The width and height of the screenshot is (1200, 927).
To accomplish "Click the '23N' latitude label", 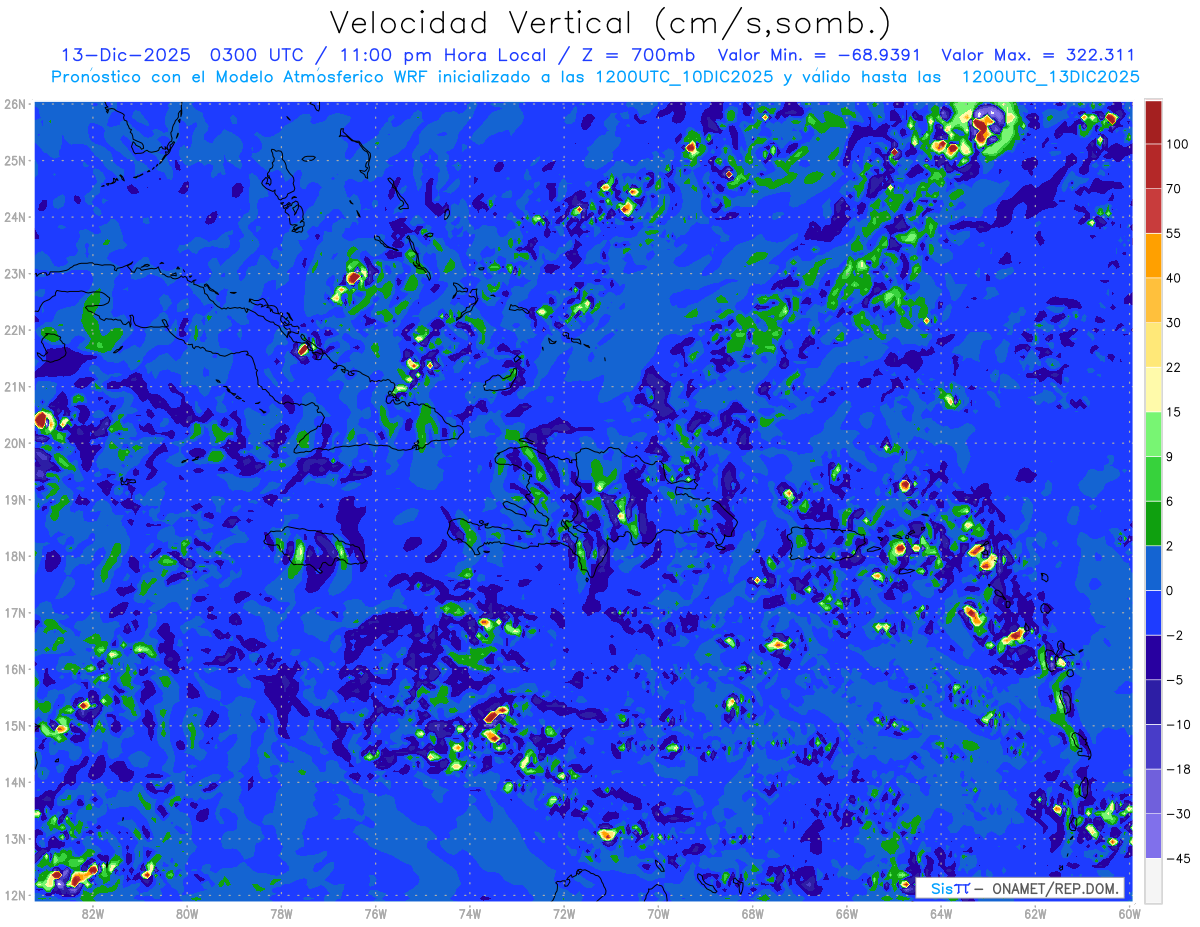I will [15, 273].
